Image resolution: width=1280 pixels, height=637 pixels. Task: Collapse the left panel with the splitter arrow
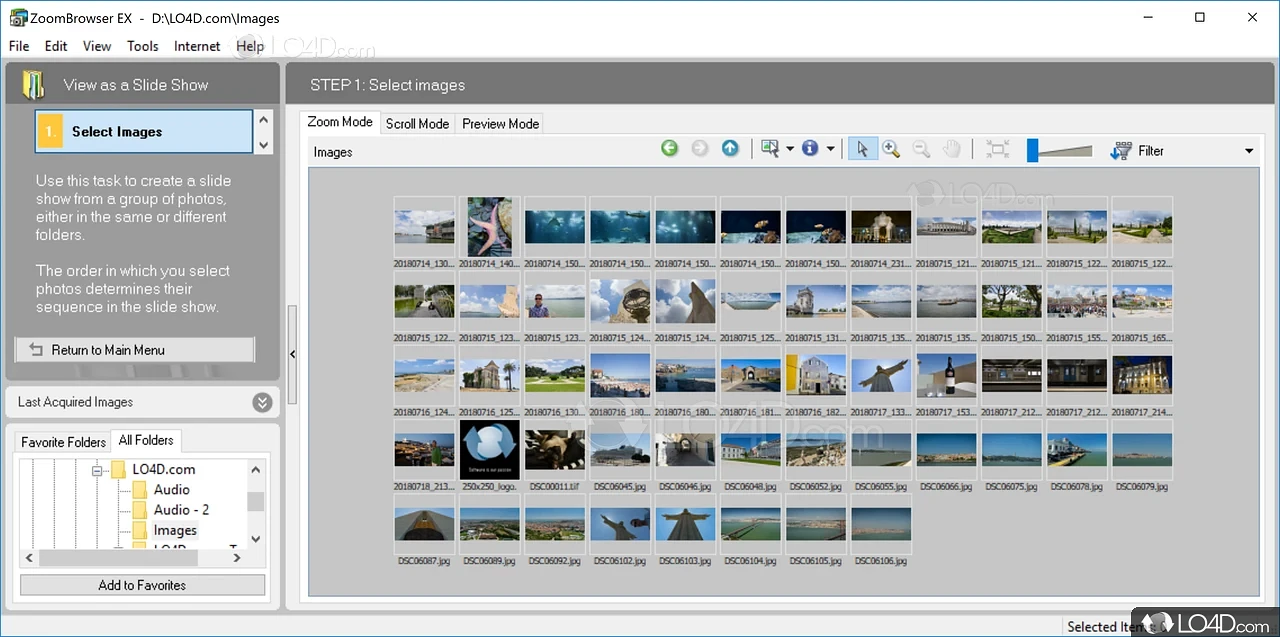[292, 354]
